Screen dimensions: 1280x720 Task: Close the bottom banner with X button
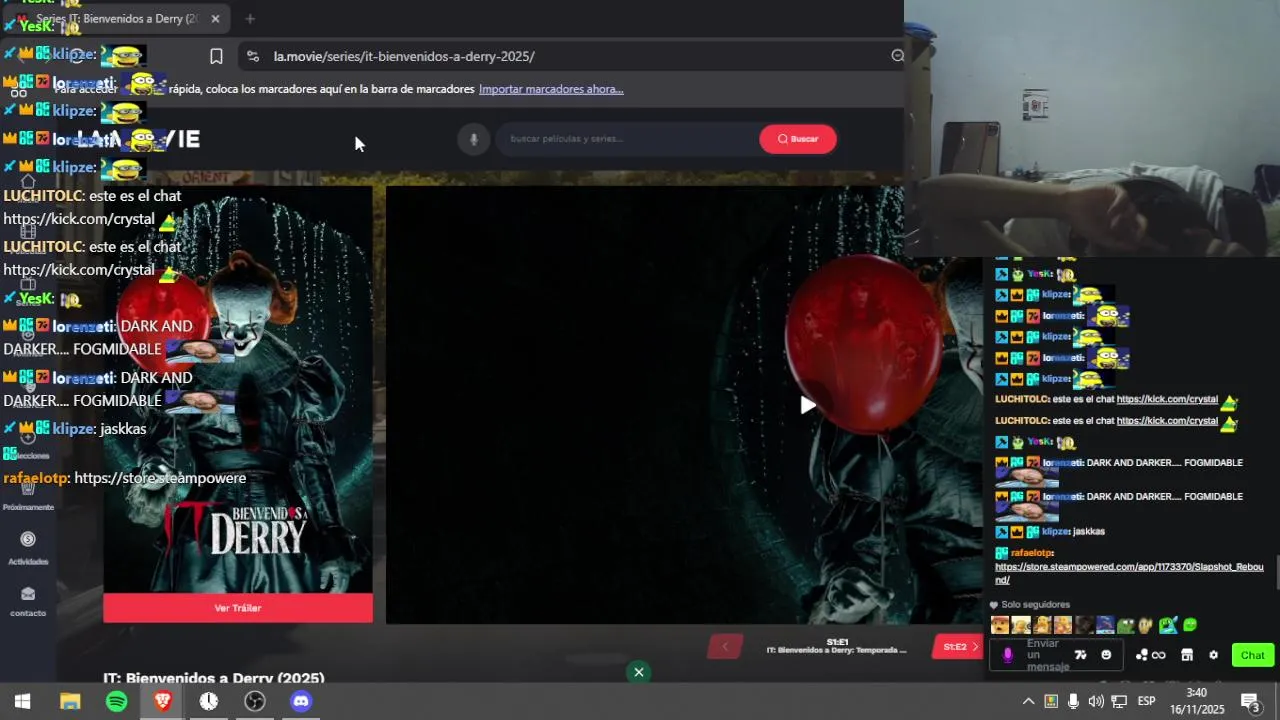click(638, 672)
